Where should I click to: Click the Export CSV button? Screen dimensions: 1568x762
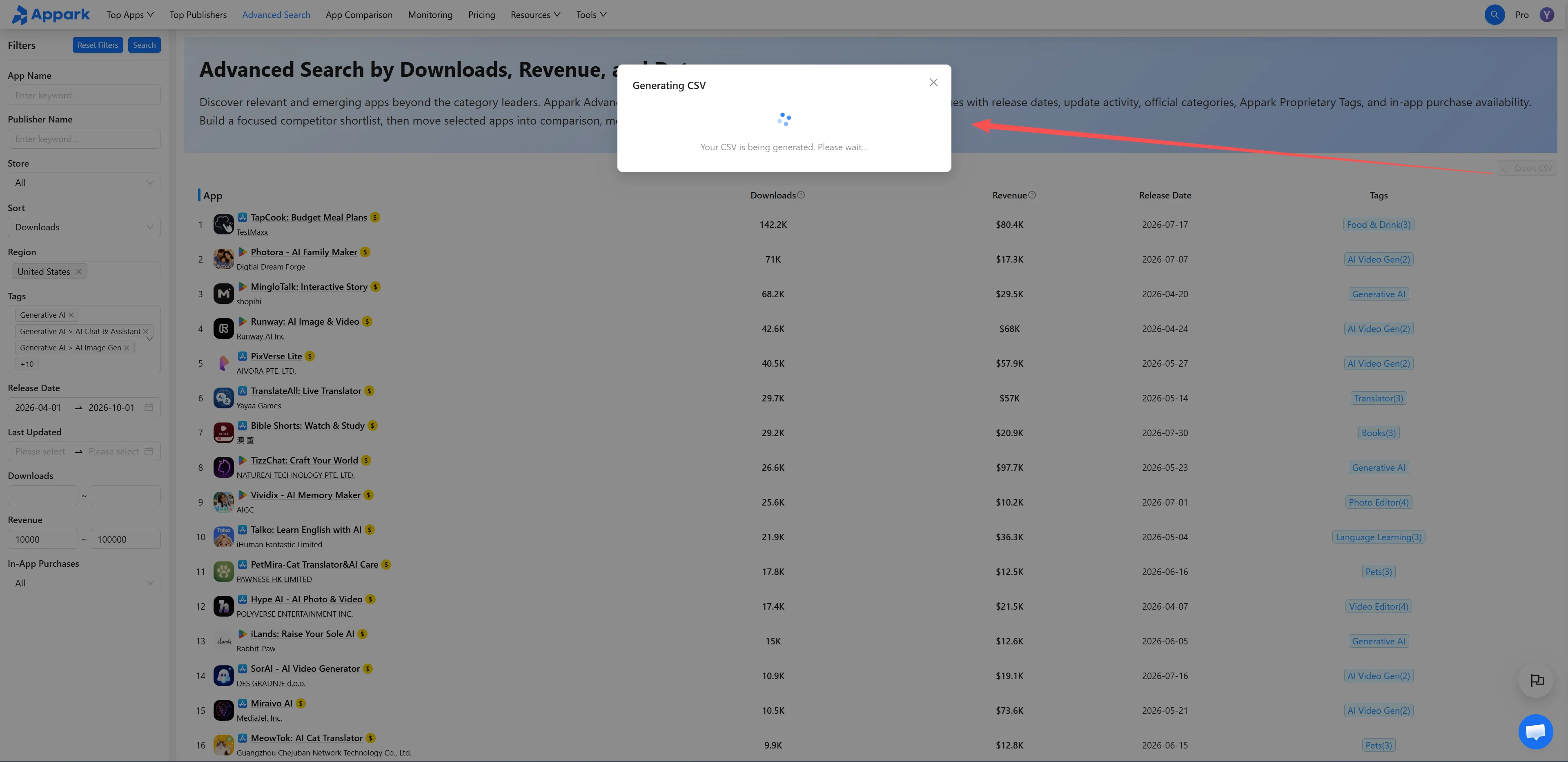(1527, 168)
